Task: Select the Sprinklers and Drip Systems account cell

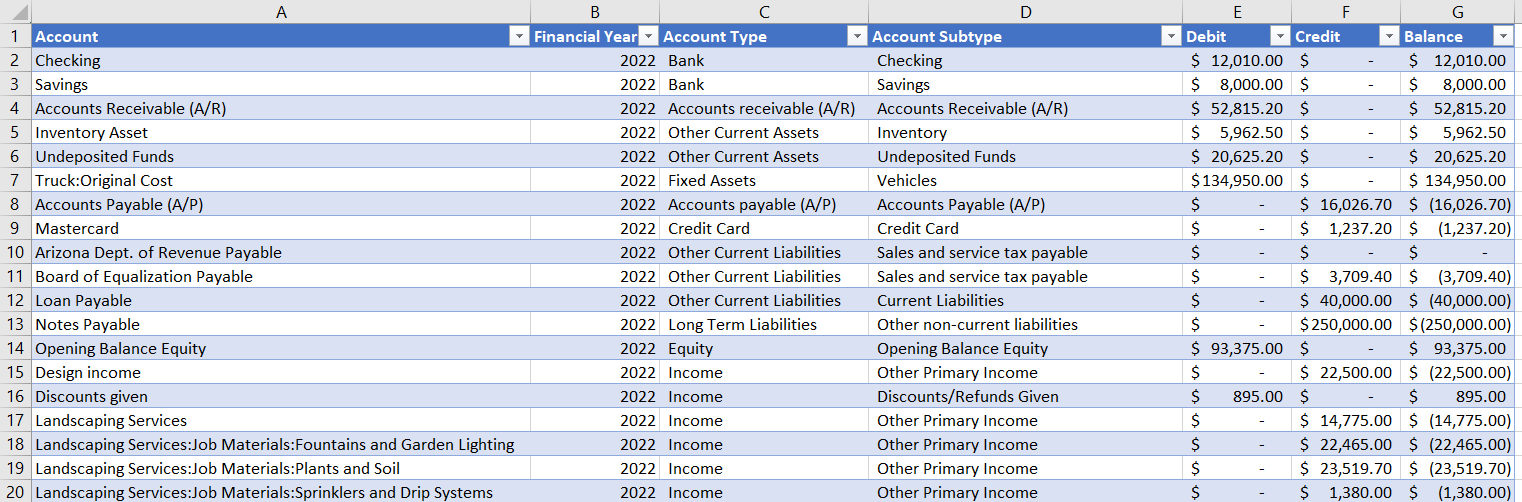Action: (281, 492)
